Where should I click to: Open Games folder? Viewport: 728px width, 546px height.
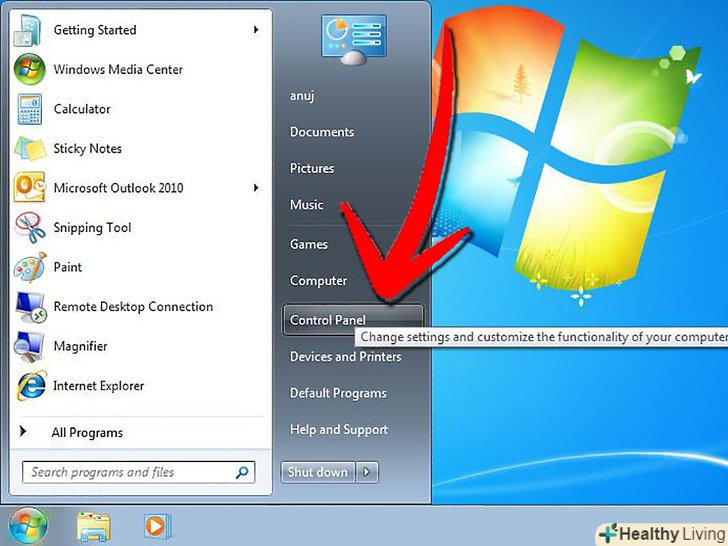309,244
